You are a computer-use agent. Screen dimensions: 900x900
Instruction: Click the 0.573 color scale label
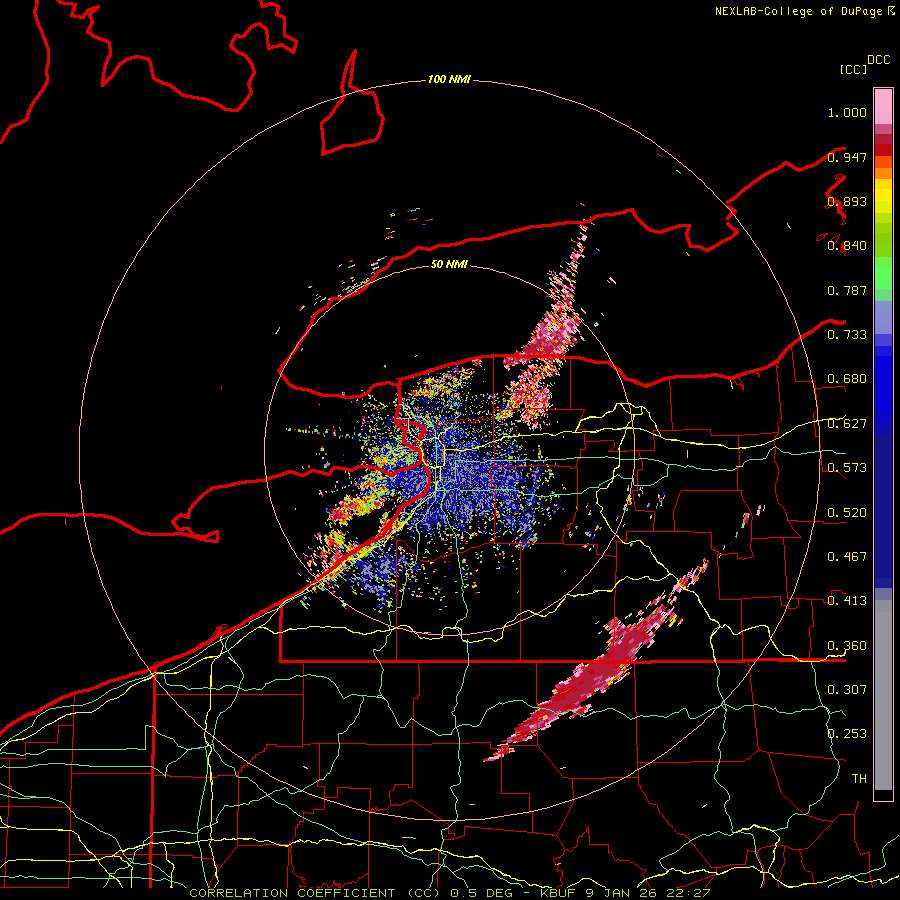click(847, 468)
